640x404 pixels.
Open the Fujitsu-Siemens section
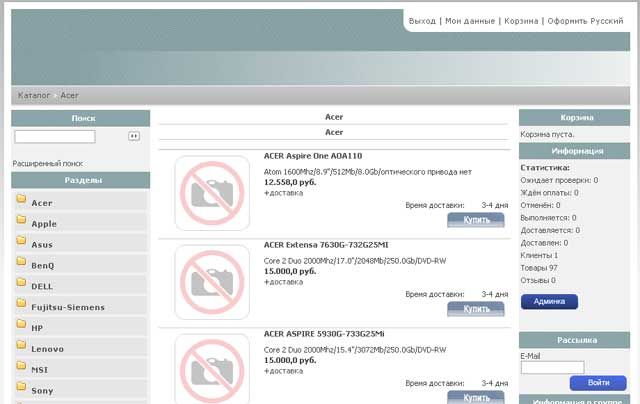(68, 307)
